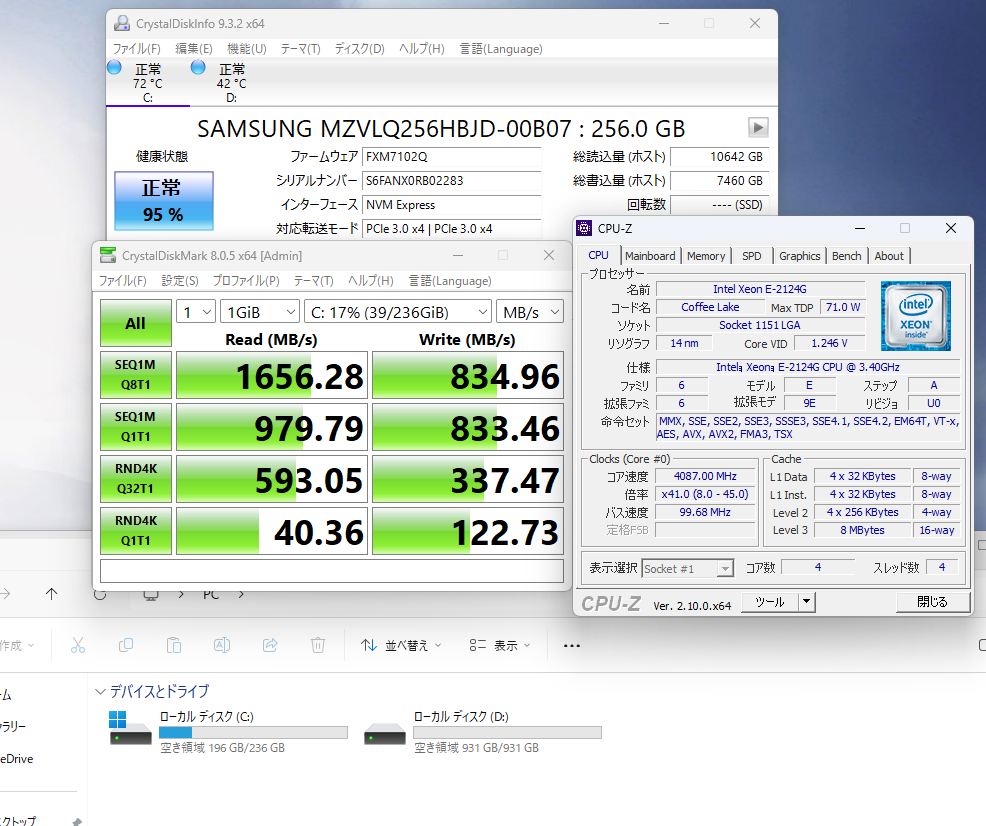This screenshot has width=986, height=826.
Task: Collapse the デバイスとドライブ group
Action: click(100, 691)
